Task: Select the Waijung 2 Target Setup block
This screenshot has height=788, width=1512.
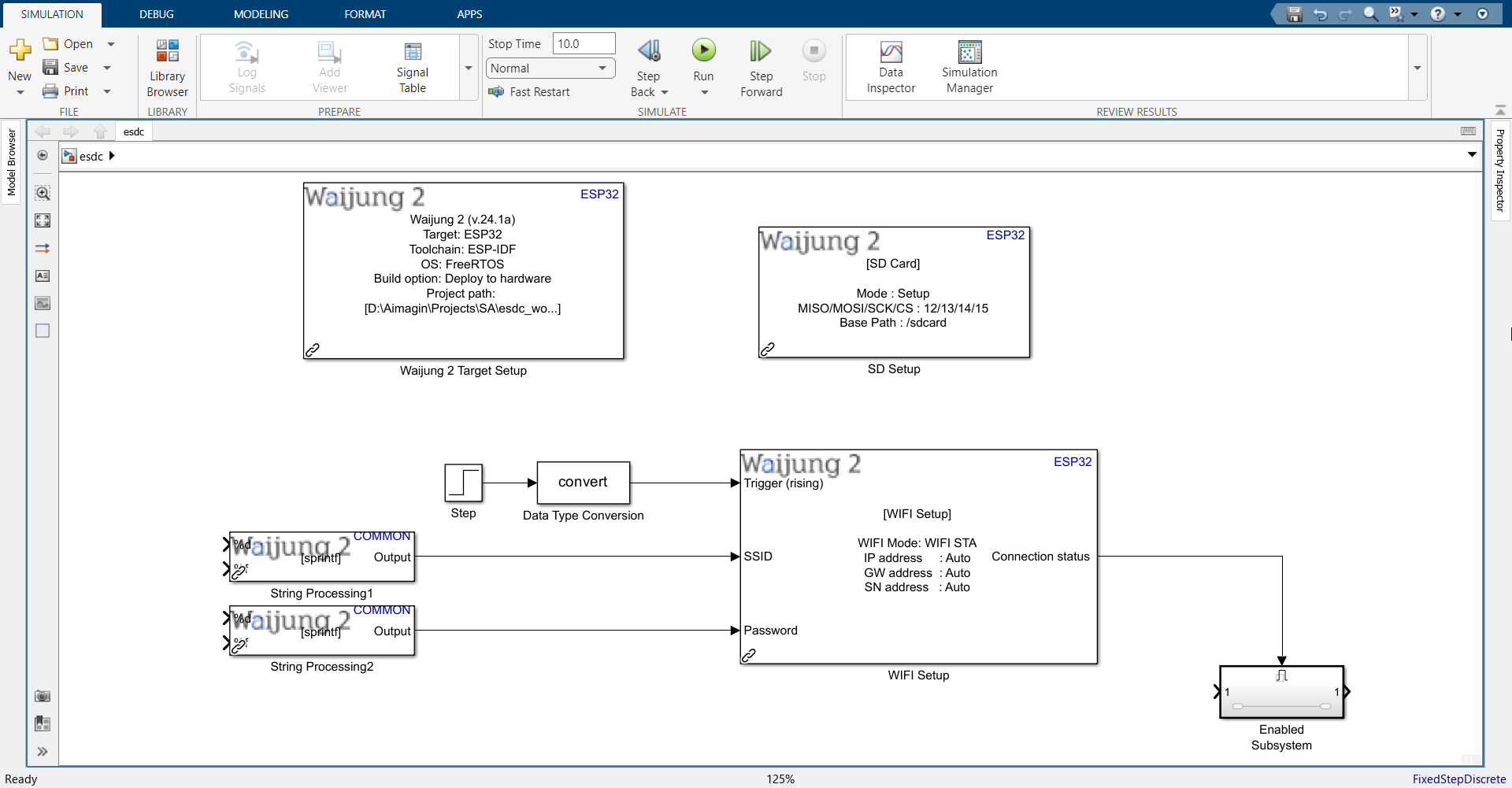Action: coord(463,271)
